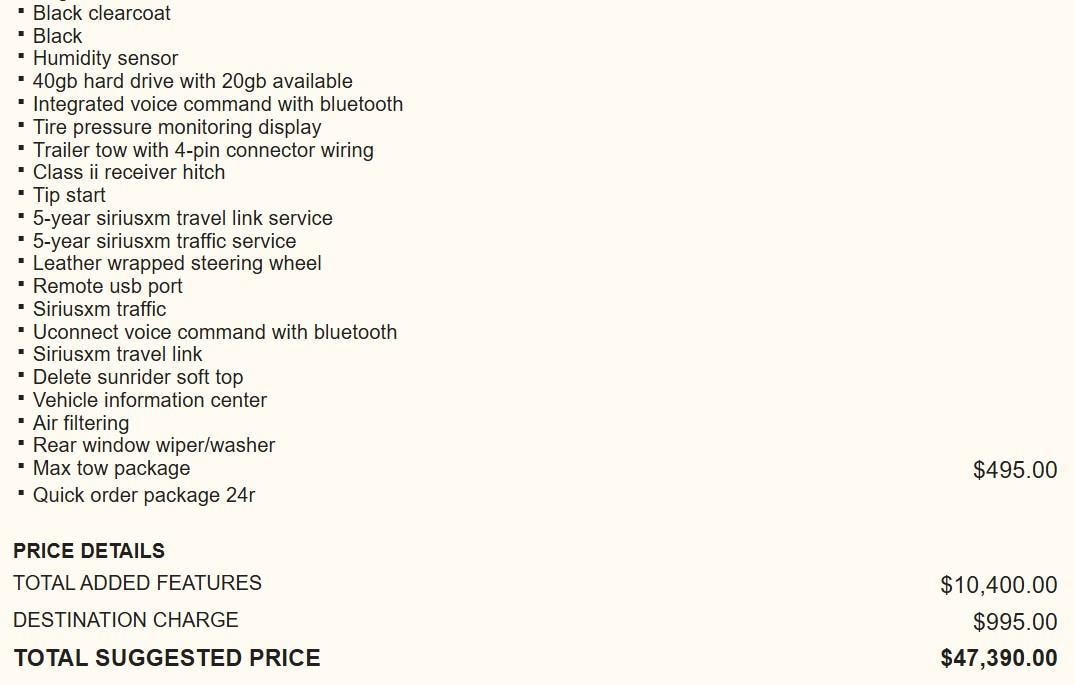Click 5-year siriusxm travel link service
Viewport: 1075px width, 685px height.
pyautogui.click(x=182, y=218)
